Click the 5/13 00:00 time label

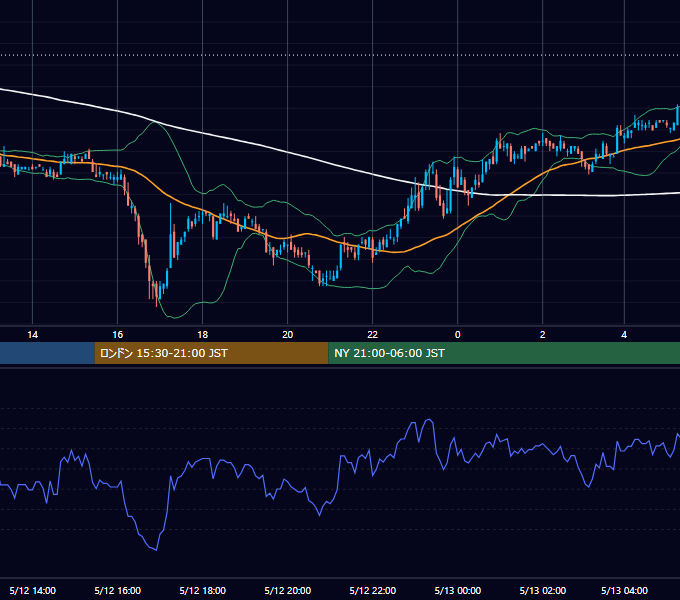458,590
